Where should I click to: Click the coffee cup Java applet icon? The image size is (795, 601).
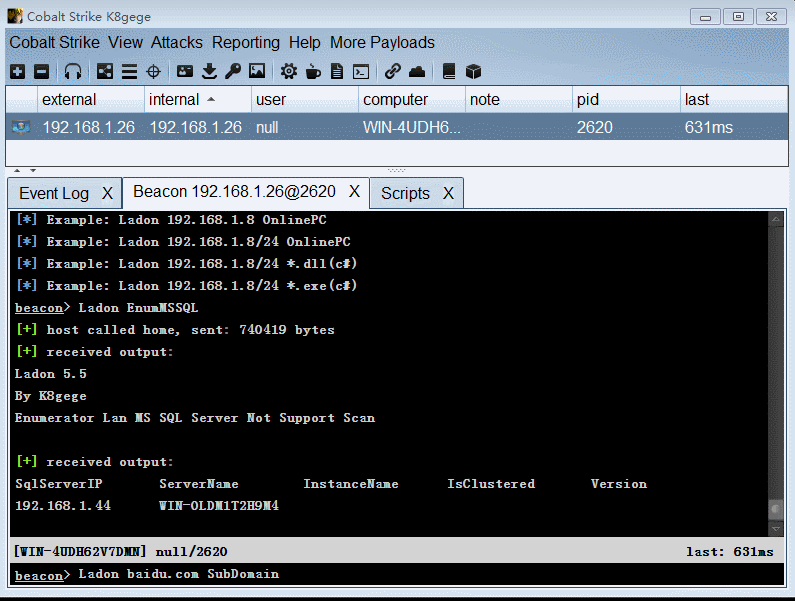click(313, 72)
